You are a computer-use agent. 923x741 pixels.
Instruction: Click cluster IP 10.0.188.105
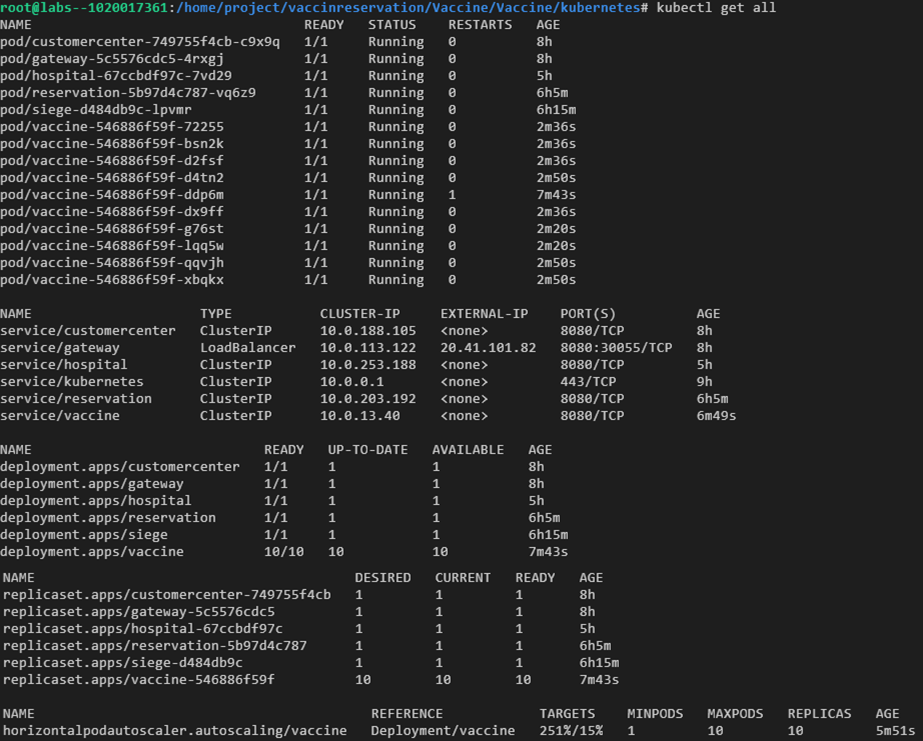click(368, 331)
